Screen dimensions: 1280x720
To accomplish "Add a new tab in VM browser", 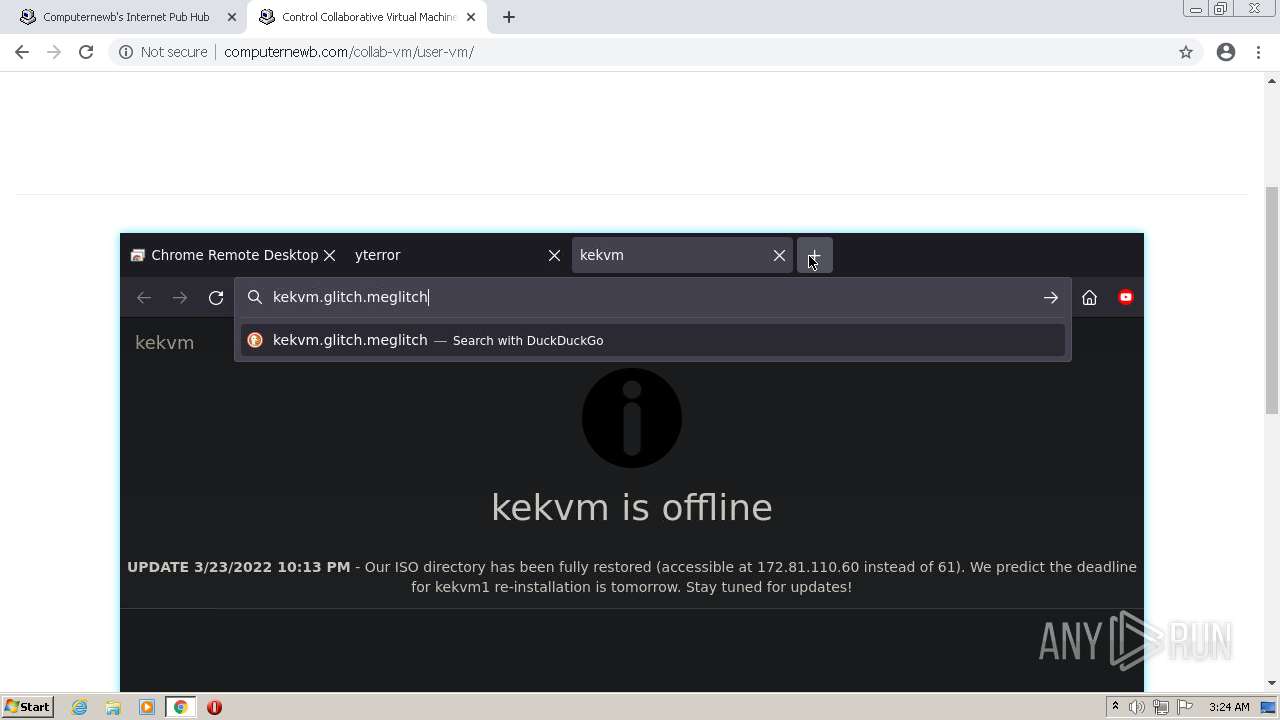I will click(x=814, y=255).
